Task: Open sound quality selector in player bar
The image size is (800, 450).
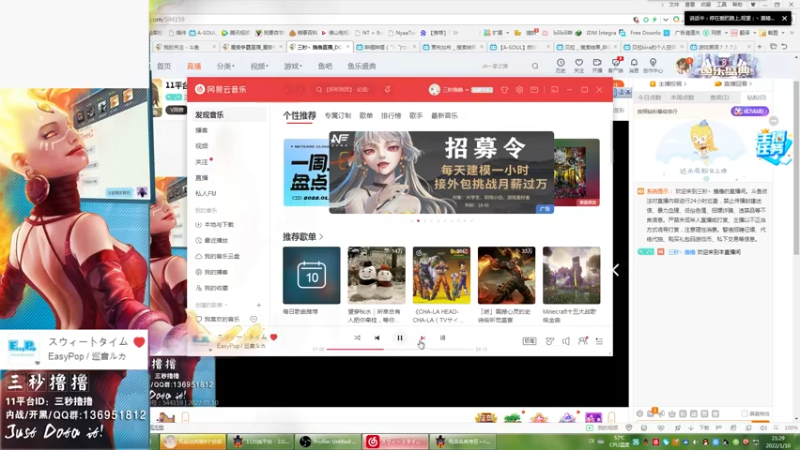Action: pyautogui.click(x=529, y=341)
